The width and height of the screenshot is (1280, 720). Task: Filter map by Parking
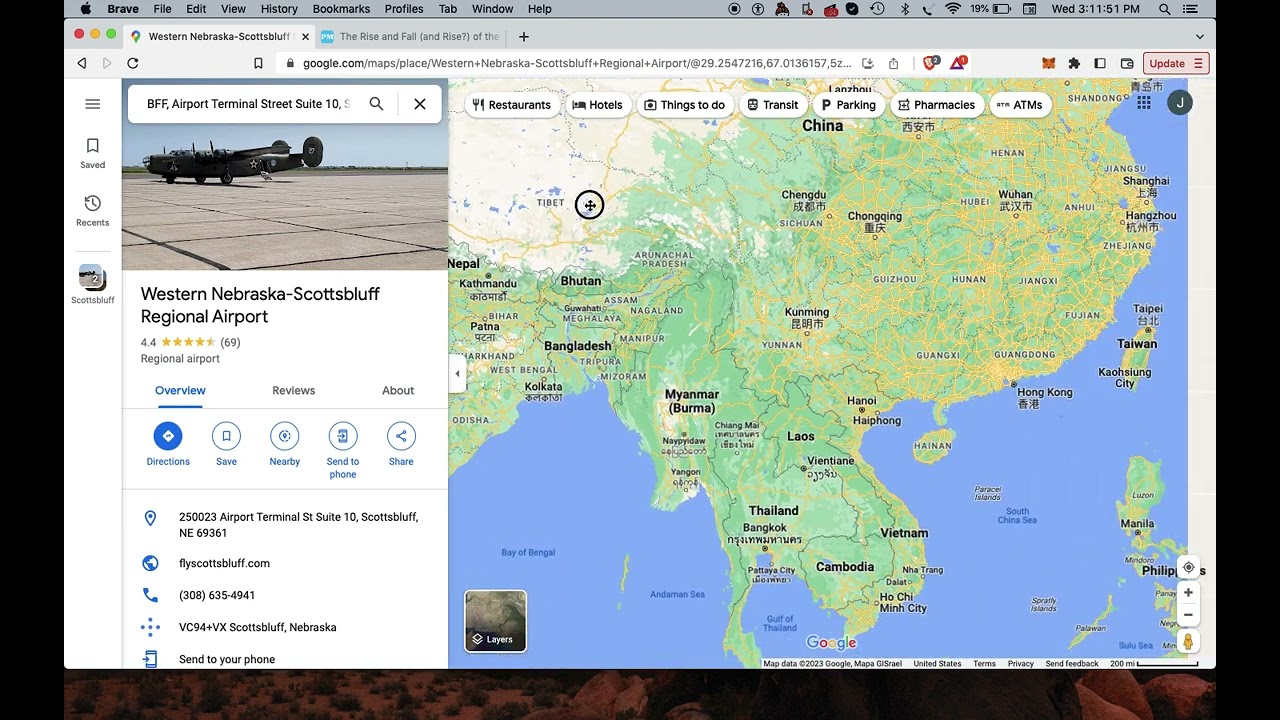point(848,105)
